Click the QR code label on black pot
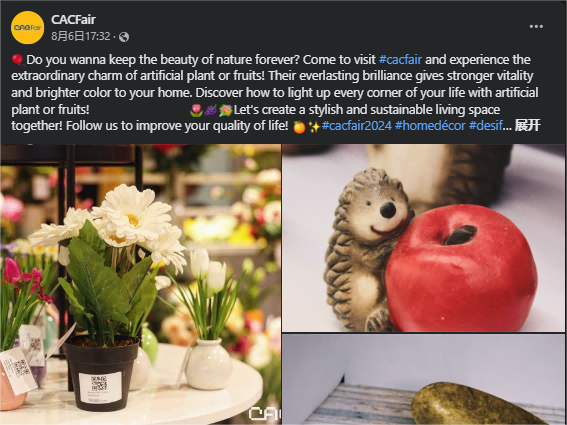Screen dimensions: 567x425 click(100, 388)
